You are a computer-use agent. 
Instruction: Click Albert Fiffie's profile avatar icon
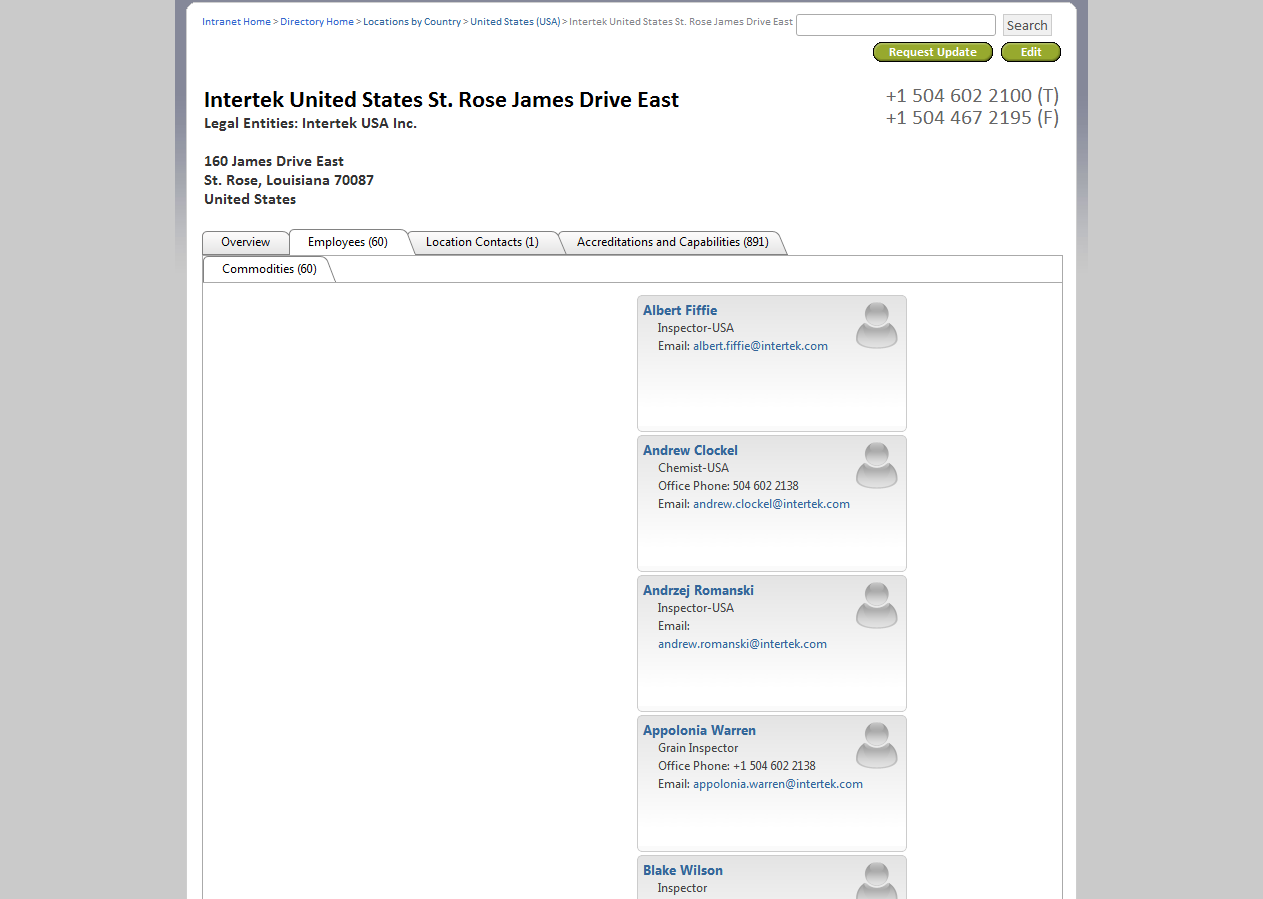tap(876, 325)
